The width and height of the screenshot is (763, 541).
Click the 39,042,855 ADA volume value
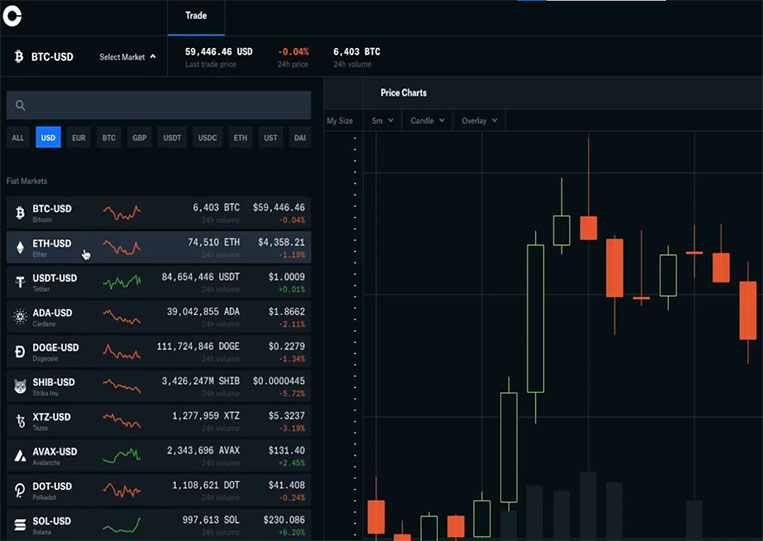click(203, 311)
